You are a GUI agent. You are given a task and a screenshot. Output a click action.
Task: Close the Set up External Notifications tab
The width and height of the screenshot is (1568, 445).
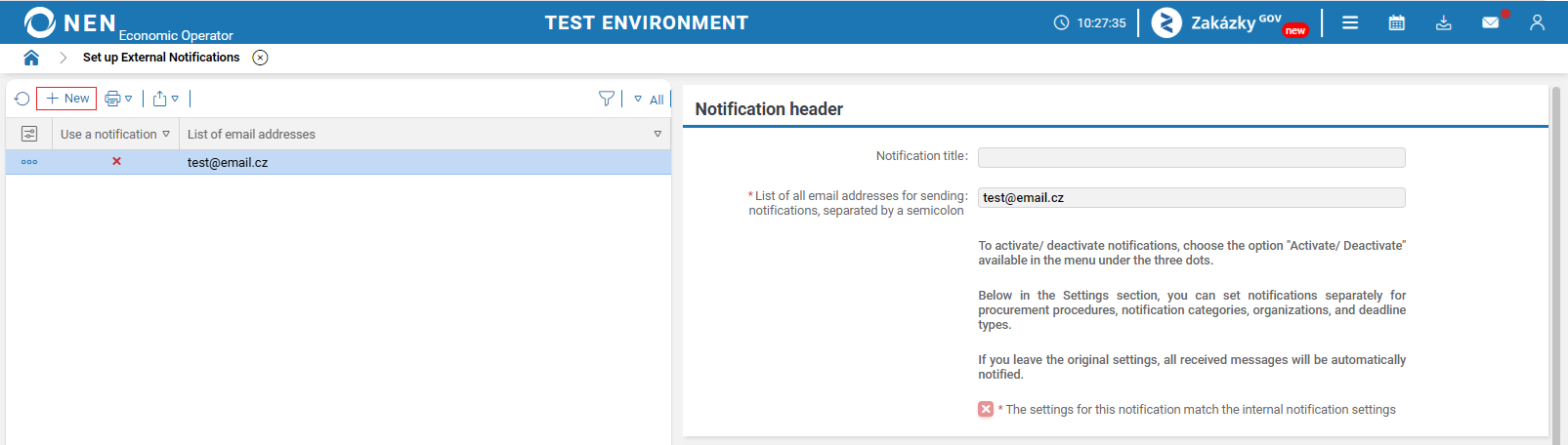[x=260, y=58]
